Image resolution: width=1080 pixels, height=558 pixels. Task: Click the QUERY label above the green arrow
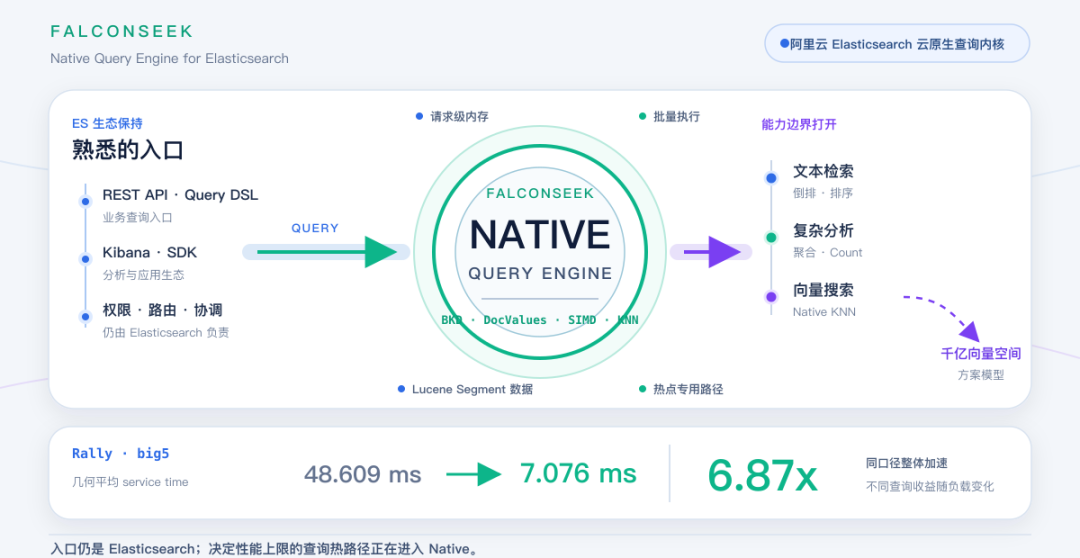coord(315,228)
